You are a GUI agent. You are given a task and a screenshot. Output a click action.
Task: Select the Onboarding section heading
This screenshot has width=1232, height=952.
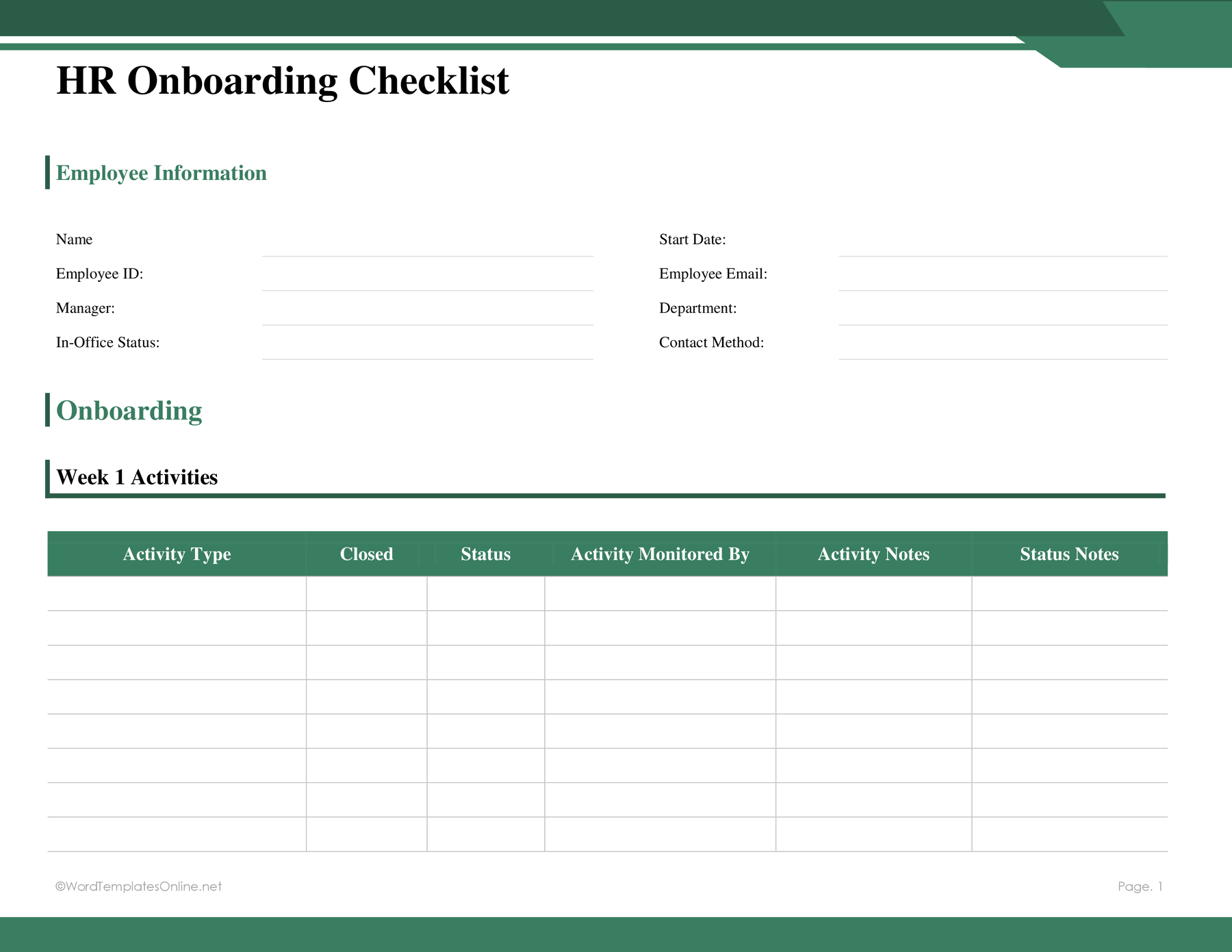[x=129, y=411]
